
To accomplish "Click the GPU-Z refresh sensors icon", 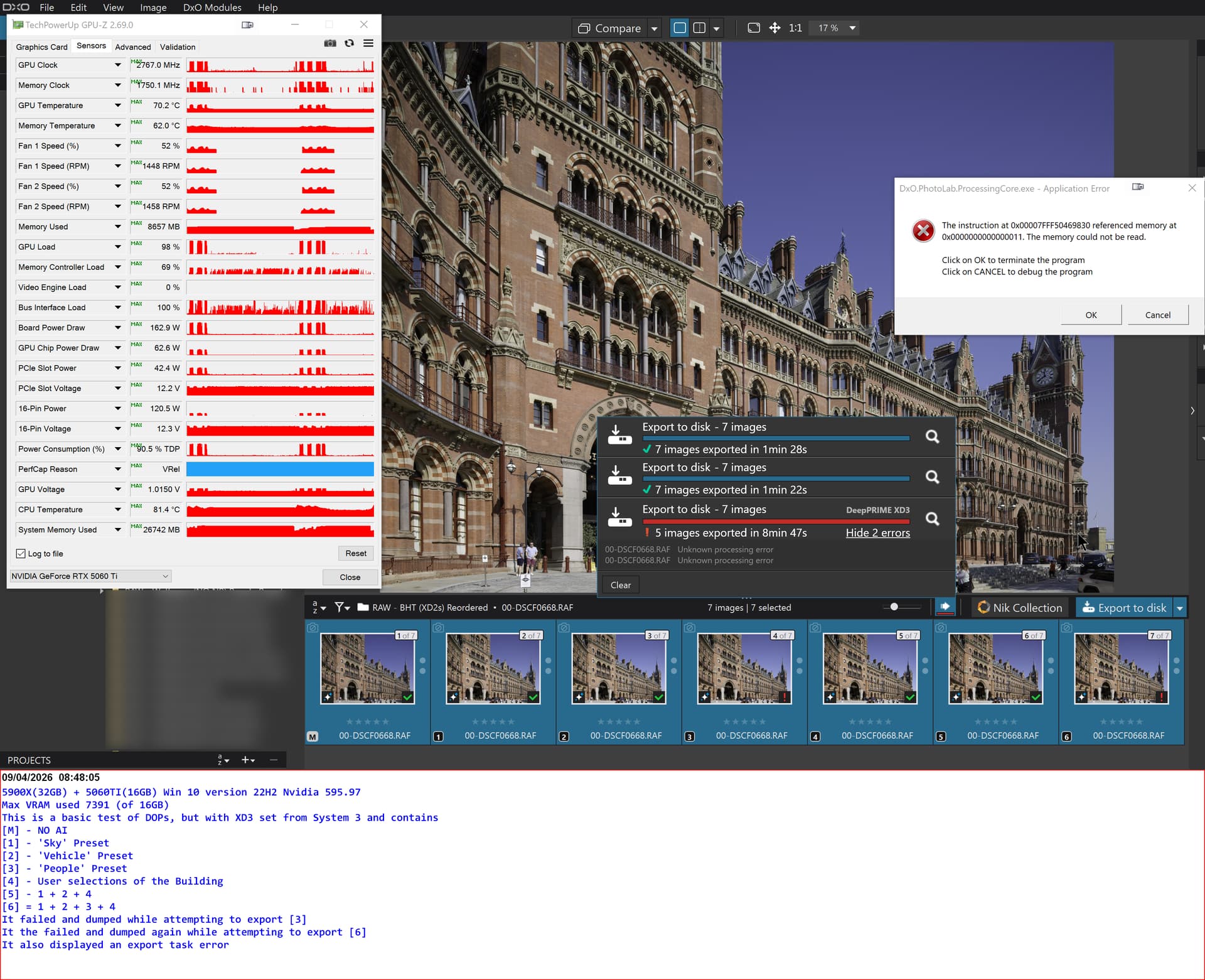I will 350,43.
